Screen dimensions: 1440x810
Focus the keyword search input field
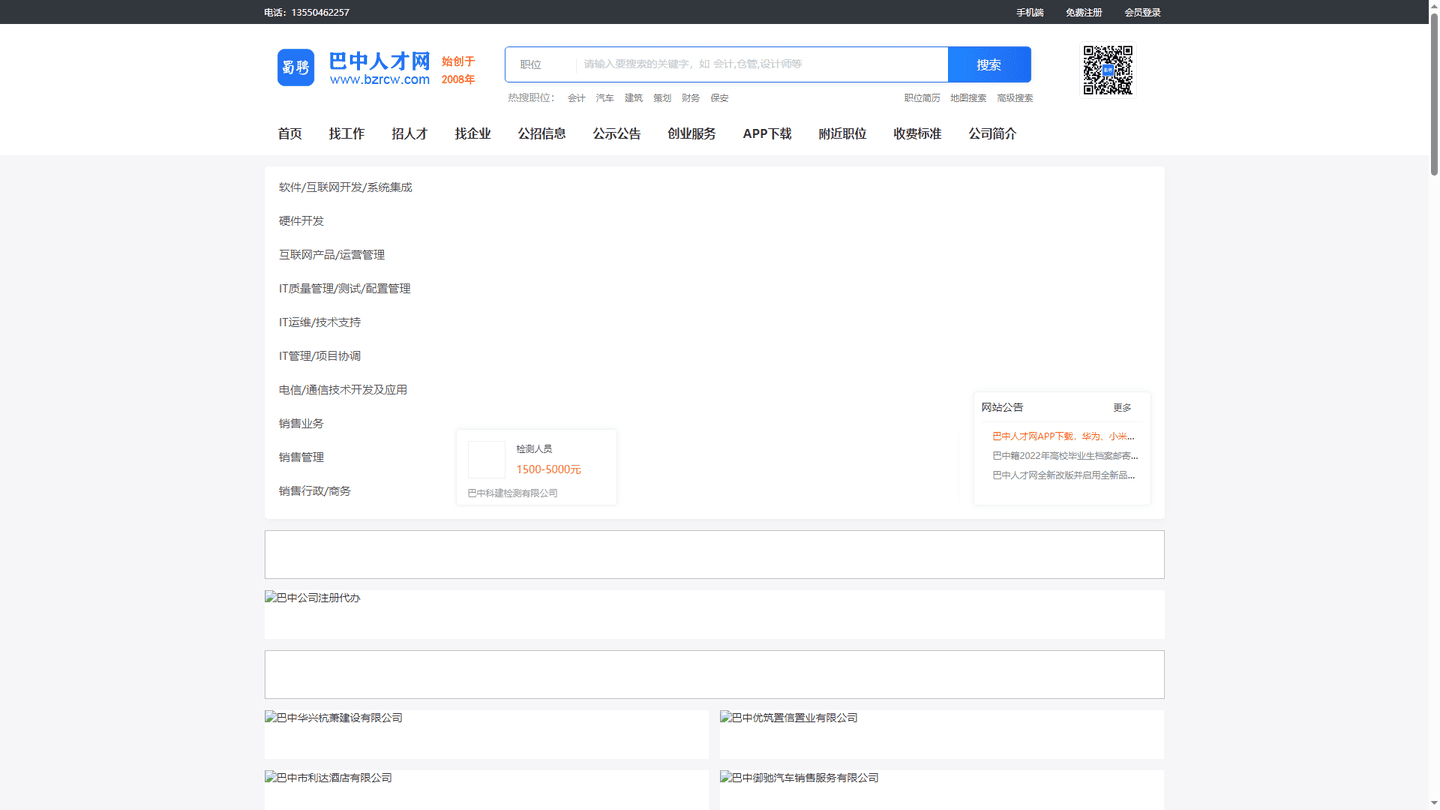762,64
